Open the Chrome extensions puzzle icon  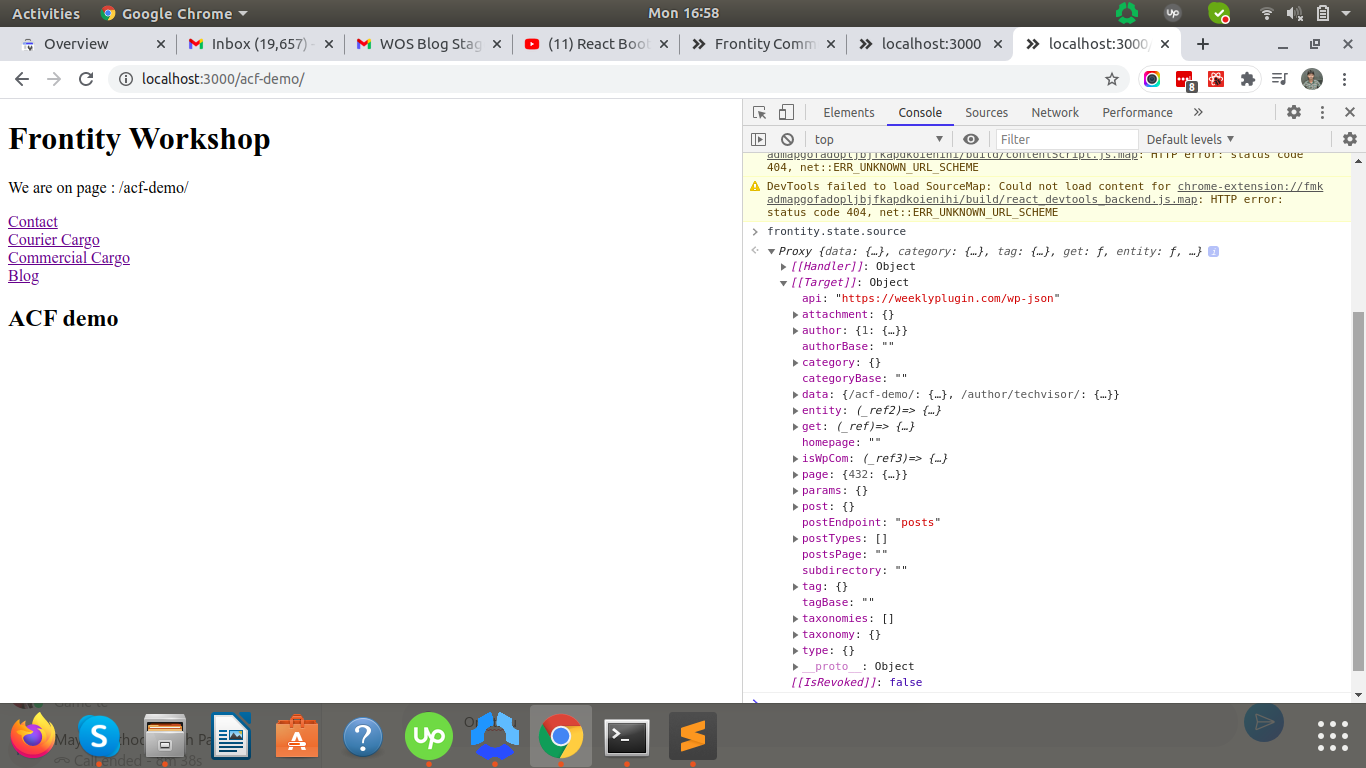pyautogui.click(x=1247, y=79)
